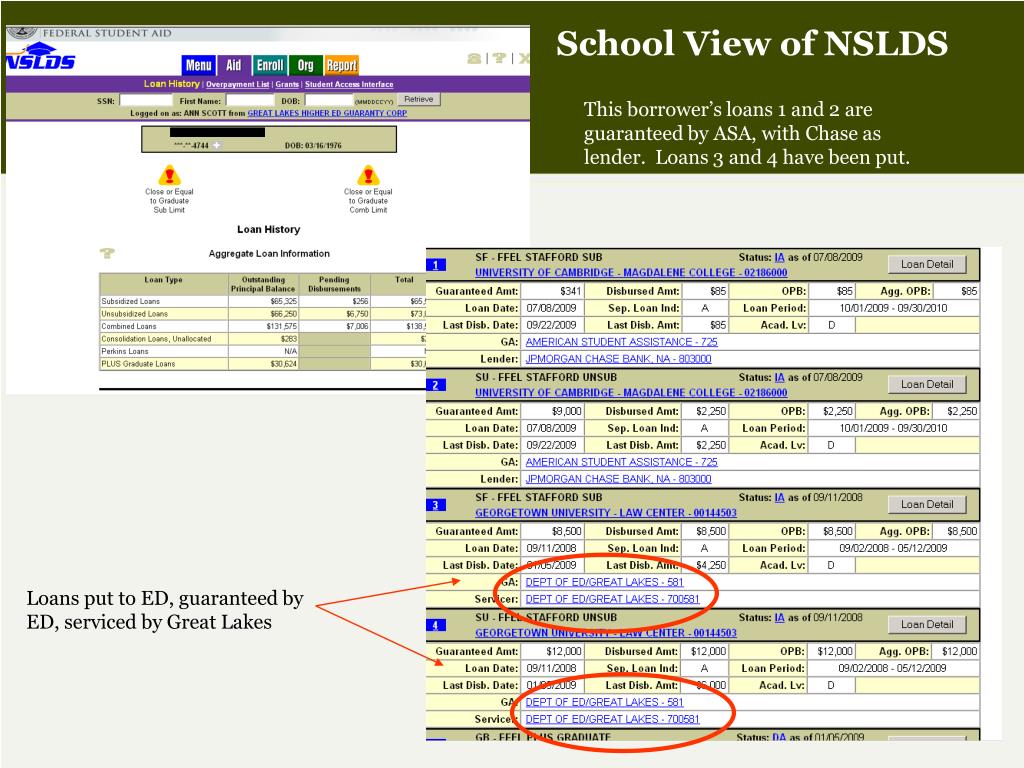Screen dimensions: 1024x768
Task: Go to the Report tab
Action: point(342,65)
